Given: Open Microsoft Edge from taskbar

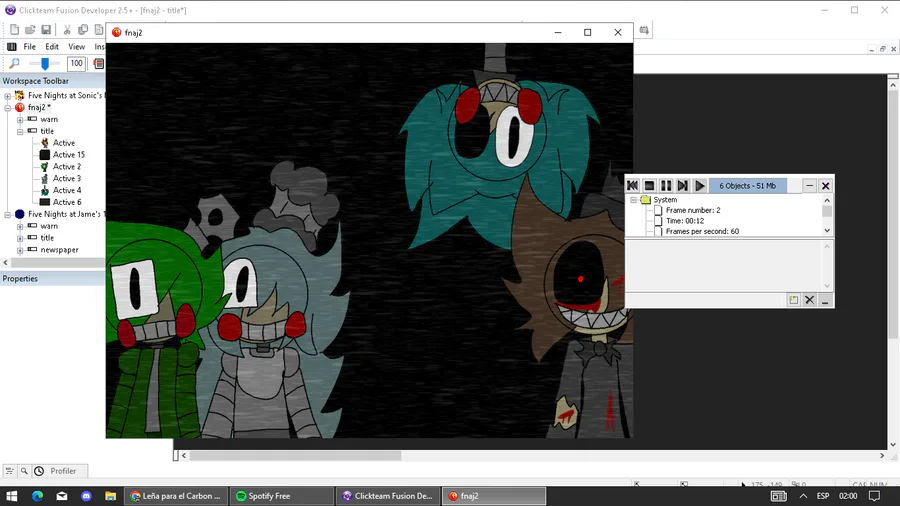Looking at the screenshot, I should click(x=37, y=496).
